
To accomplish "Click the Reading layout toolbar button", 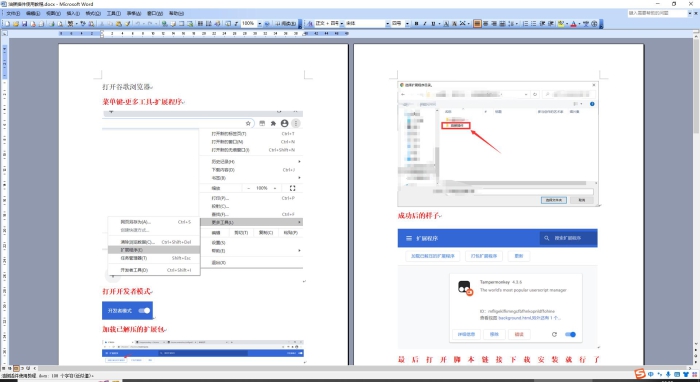I will pyautogui.click(x=285, y=23).
